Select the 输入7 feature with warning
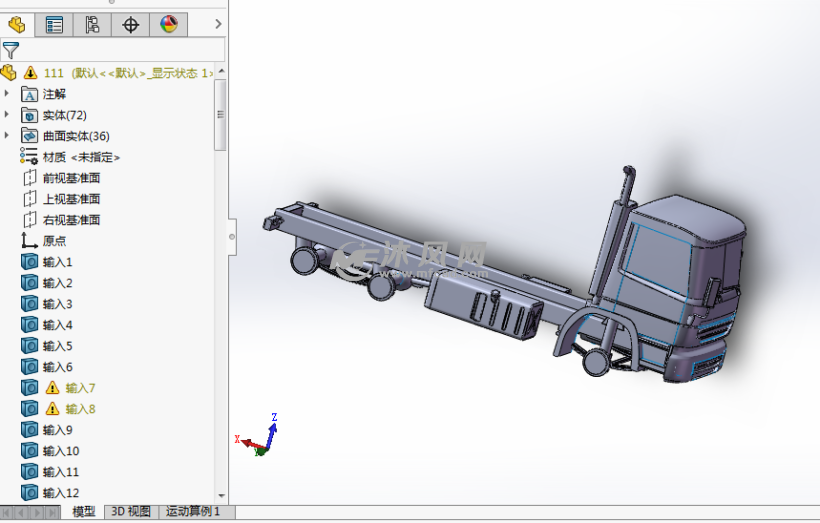This screenshot has height=523, width=820. [x=80, y=388]
